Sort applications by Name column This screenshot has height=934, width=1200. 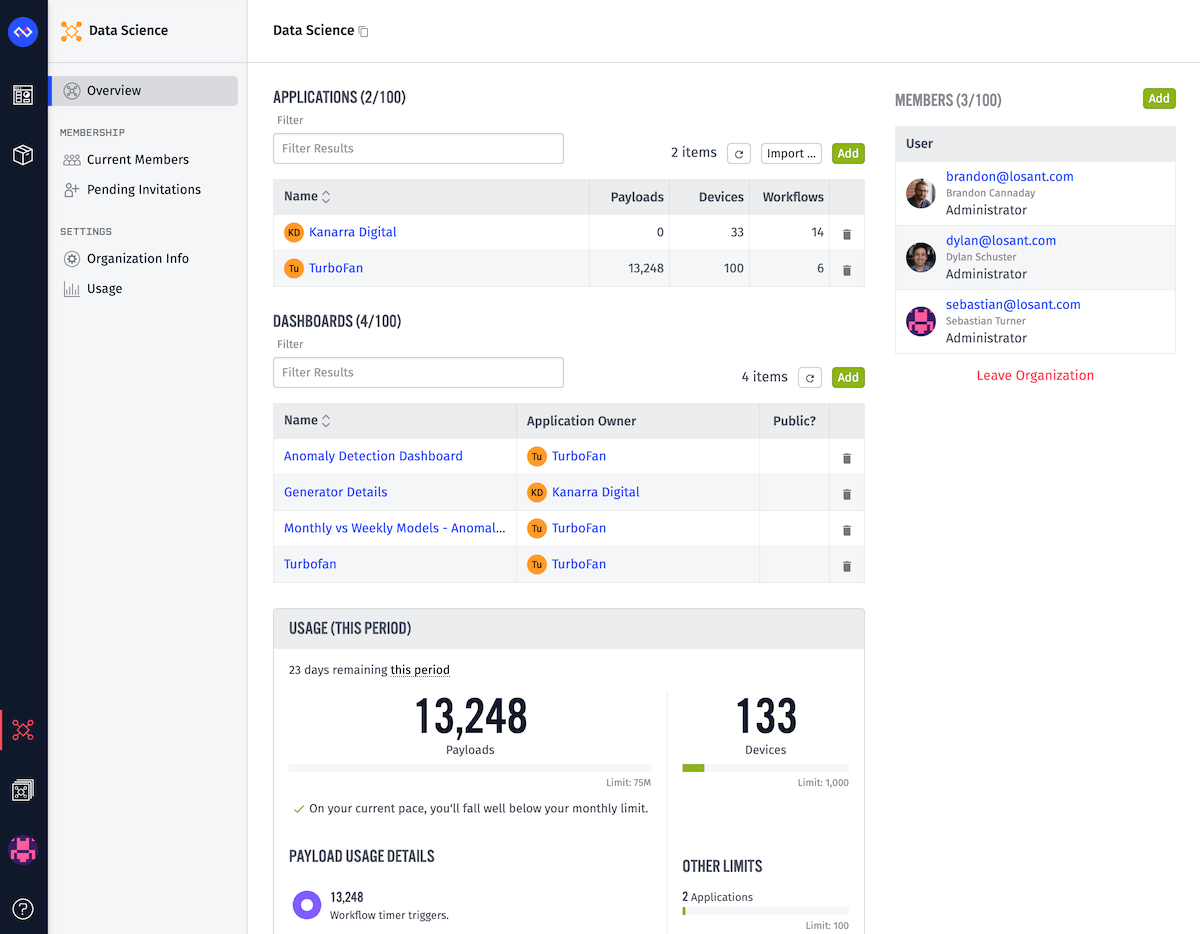307,196
